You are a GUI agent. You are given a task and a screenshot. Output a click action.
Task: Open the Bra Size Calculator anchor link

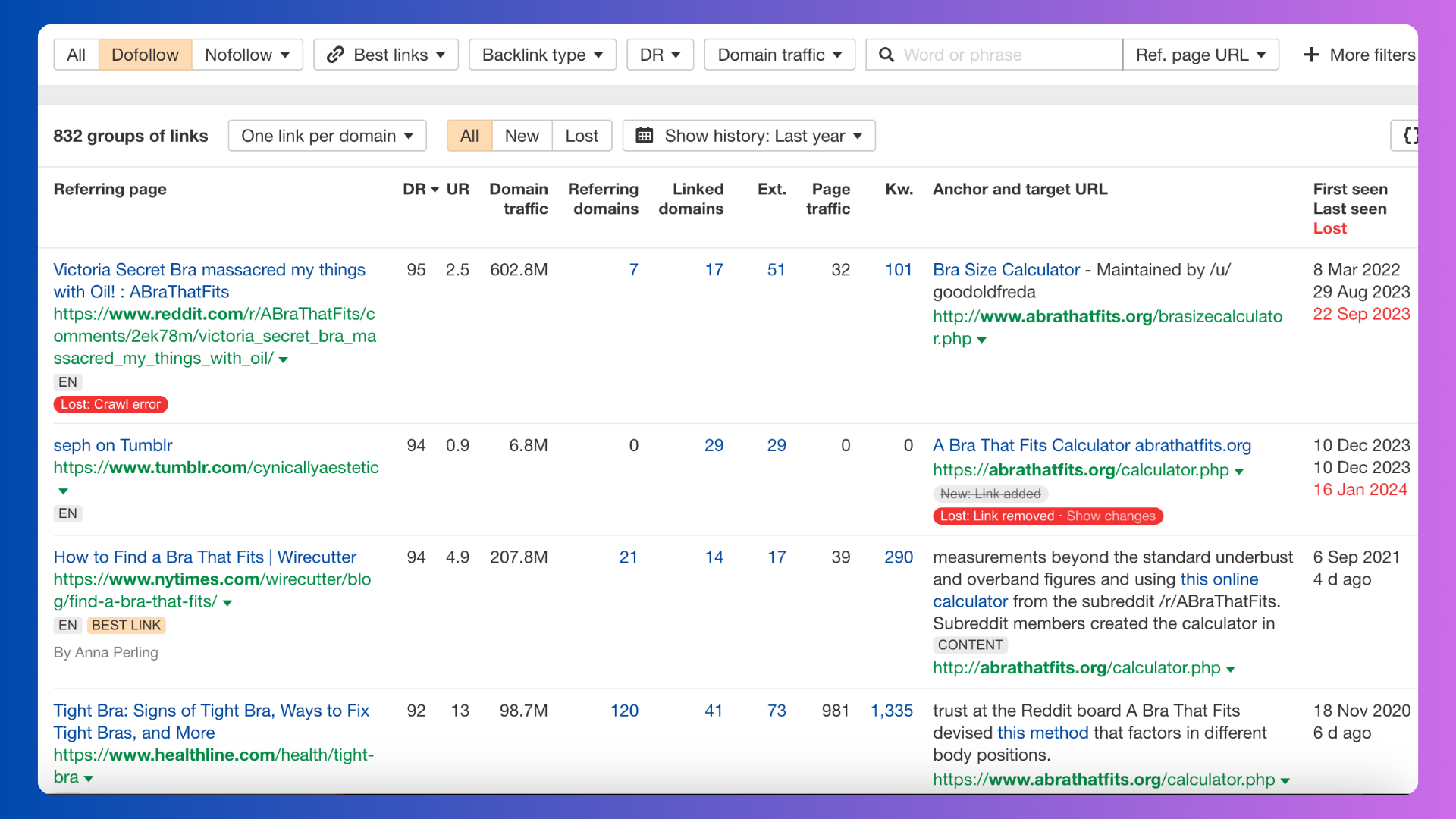pos(1006,270)
